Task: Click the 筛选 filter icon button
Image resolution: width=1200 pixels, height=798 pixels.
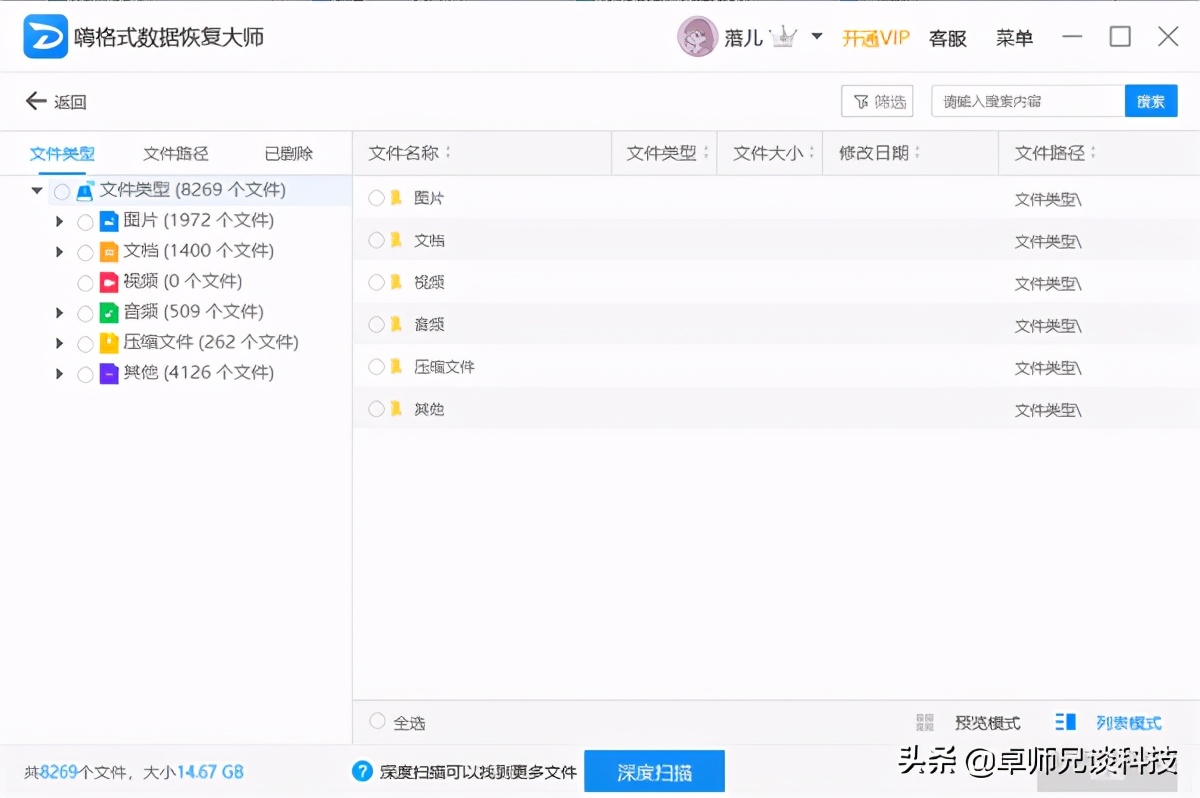Action: pos(877,100)
